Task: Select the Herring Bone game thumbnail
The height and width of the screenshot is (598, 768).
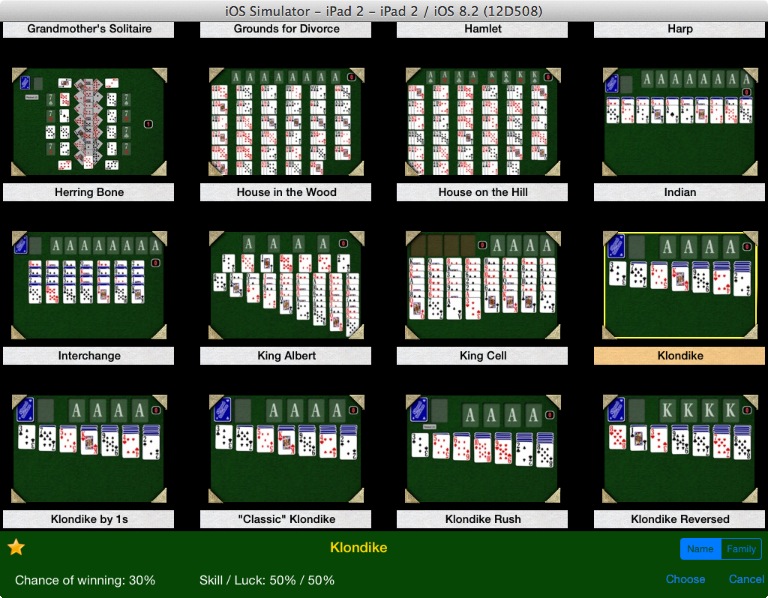Action: pos(89,122)
